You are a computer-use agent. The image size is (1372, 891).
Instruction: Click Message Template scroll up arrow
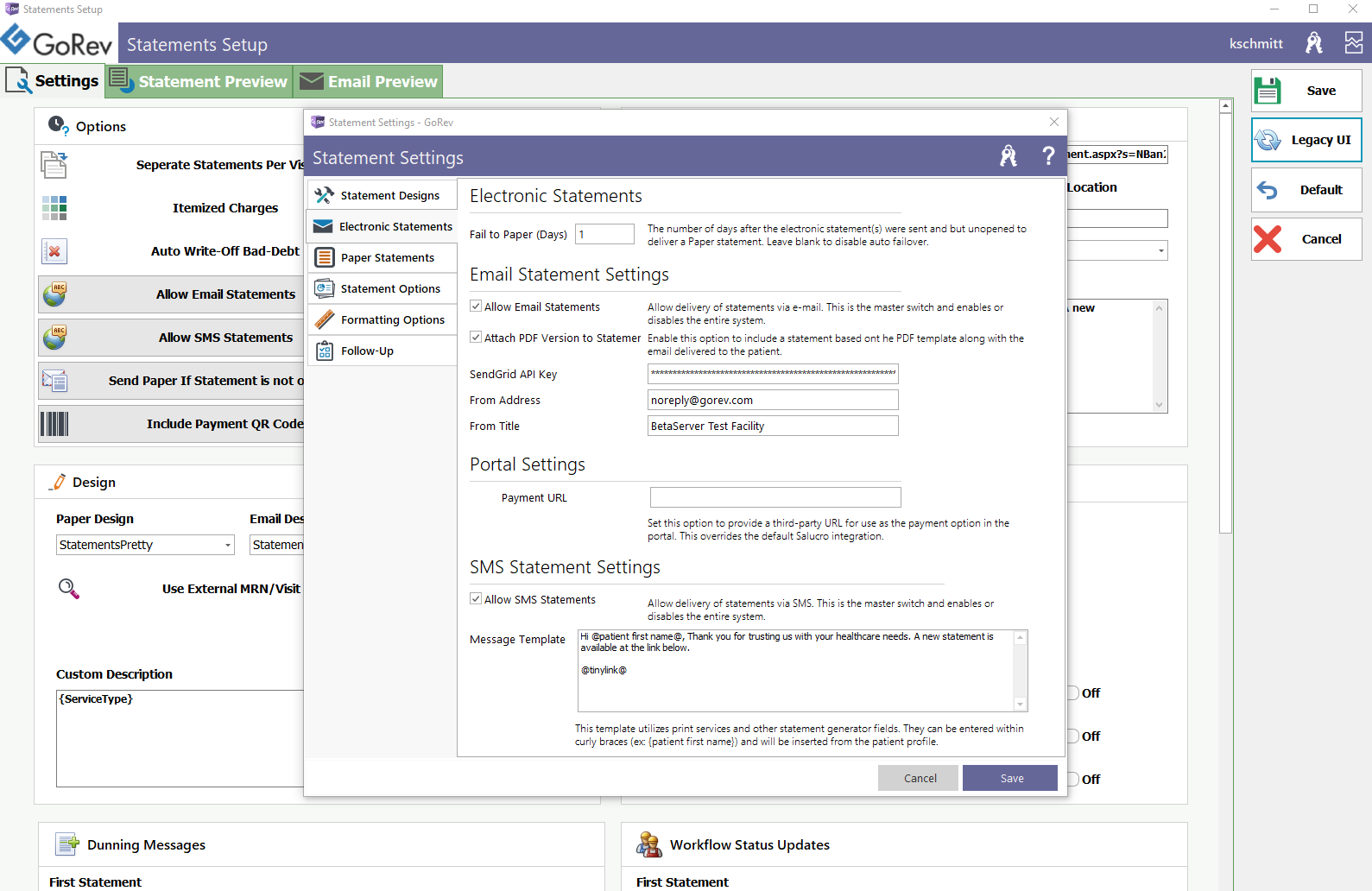coord(1020,638)
